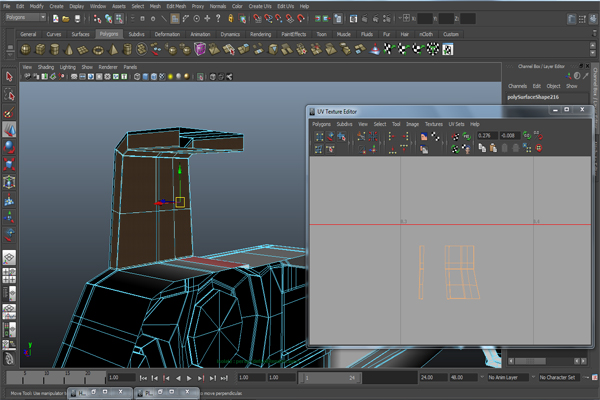Click the pyramid primitive shelf icon
Screen dimensions: 600x400
113,49
